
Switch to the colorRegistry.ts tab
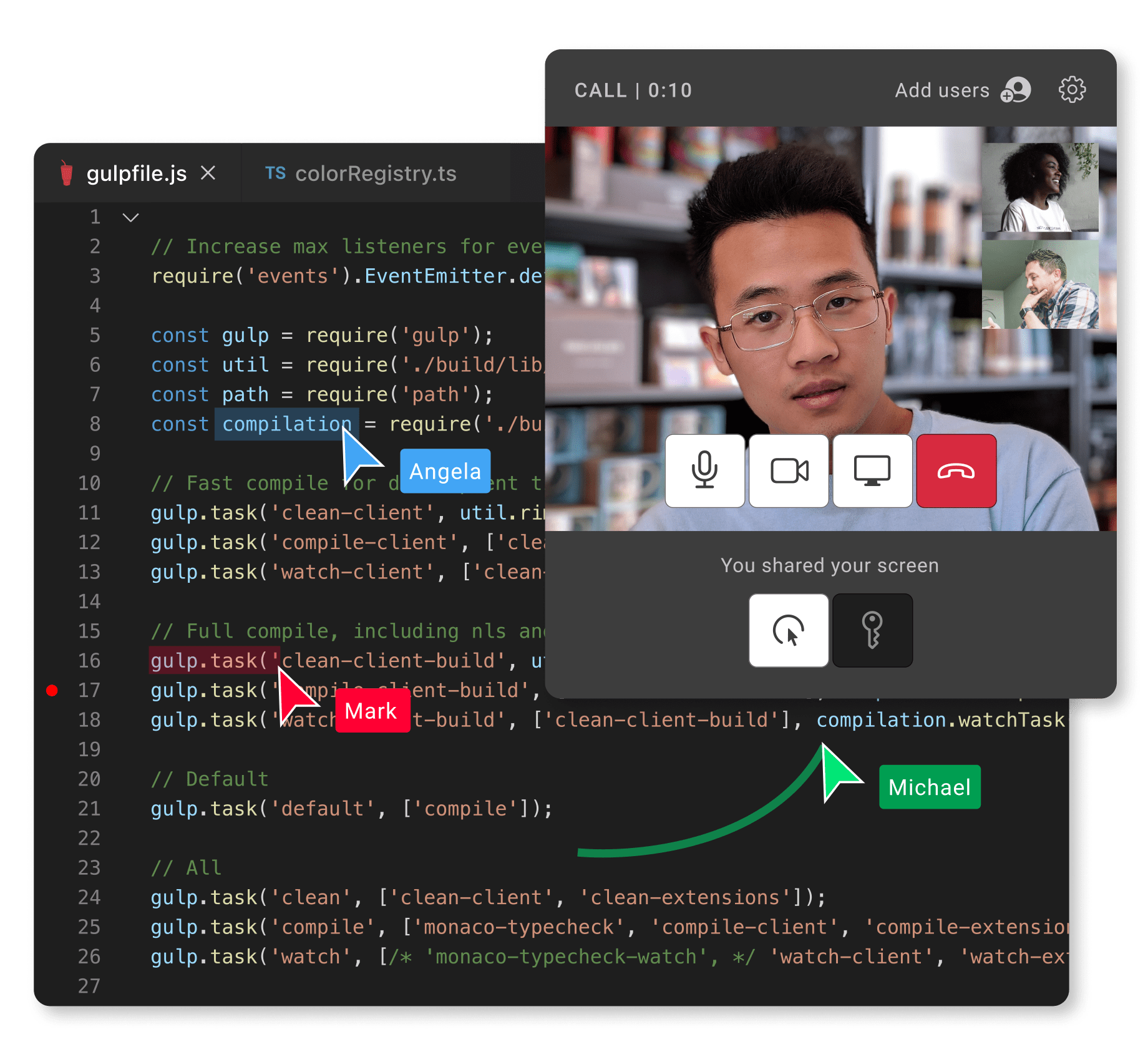[x=374, y=173]
